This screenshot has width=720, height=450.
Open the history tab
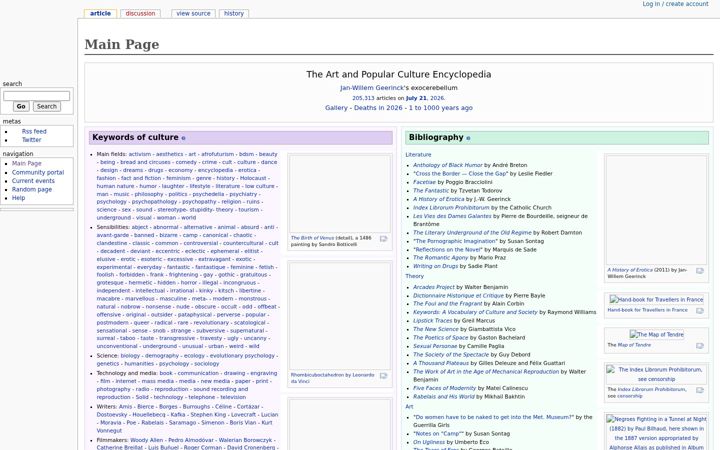click(x=234, y=13)
